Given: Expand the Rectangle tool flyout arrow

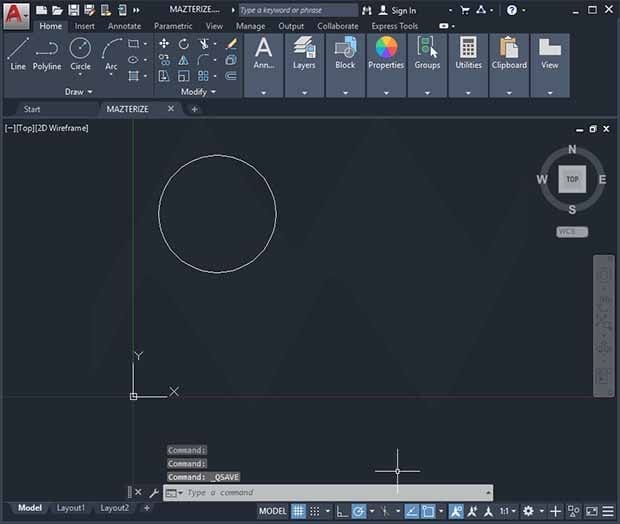Looking at the screenshot, I should click(146, 44).
